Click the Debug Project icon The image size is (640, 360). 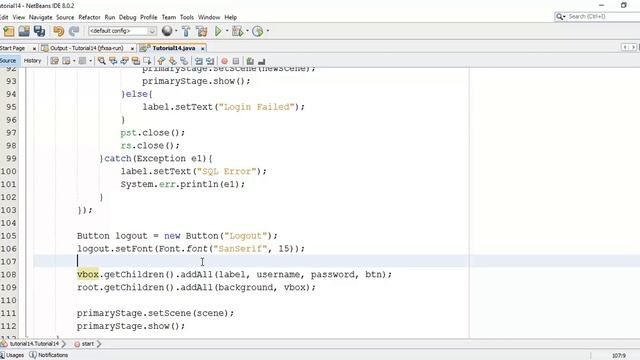click(x=237, y=31)
